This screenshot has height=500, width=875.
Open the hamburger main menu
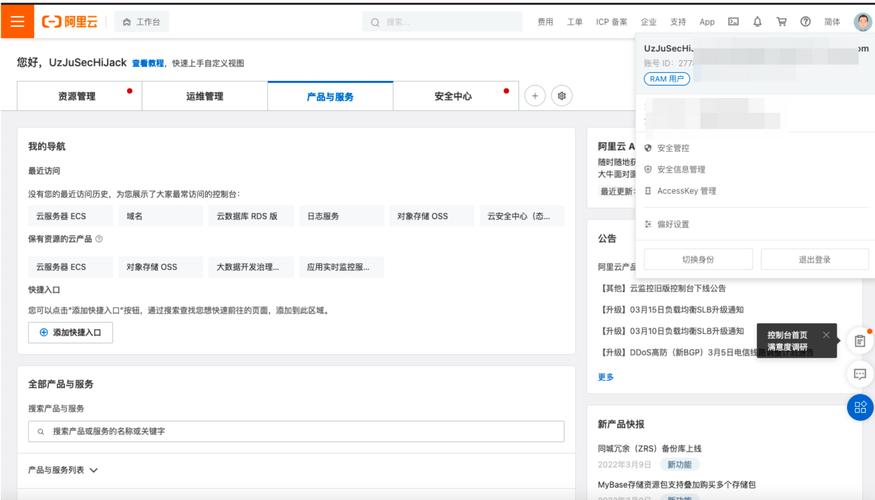coord(17,21)
